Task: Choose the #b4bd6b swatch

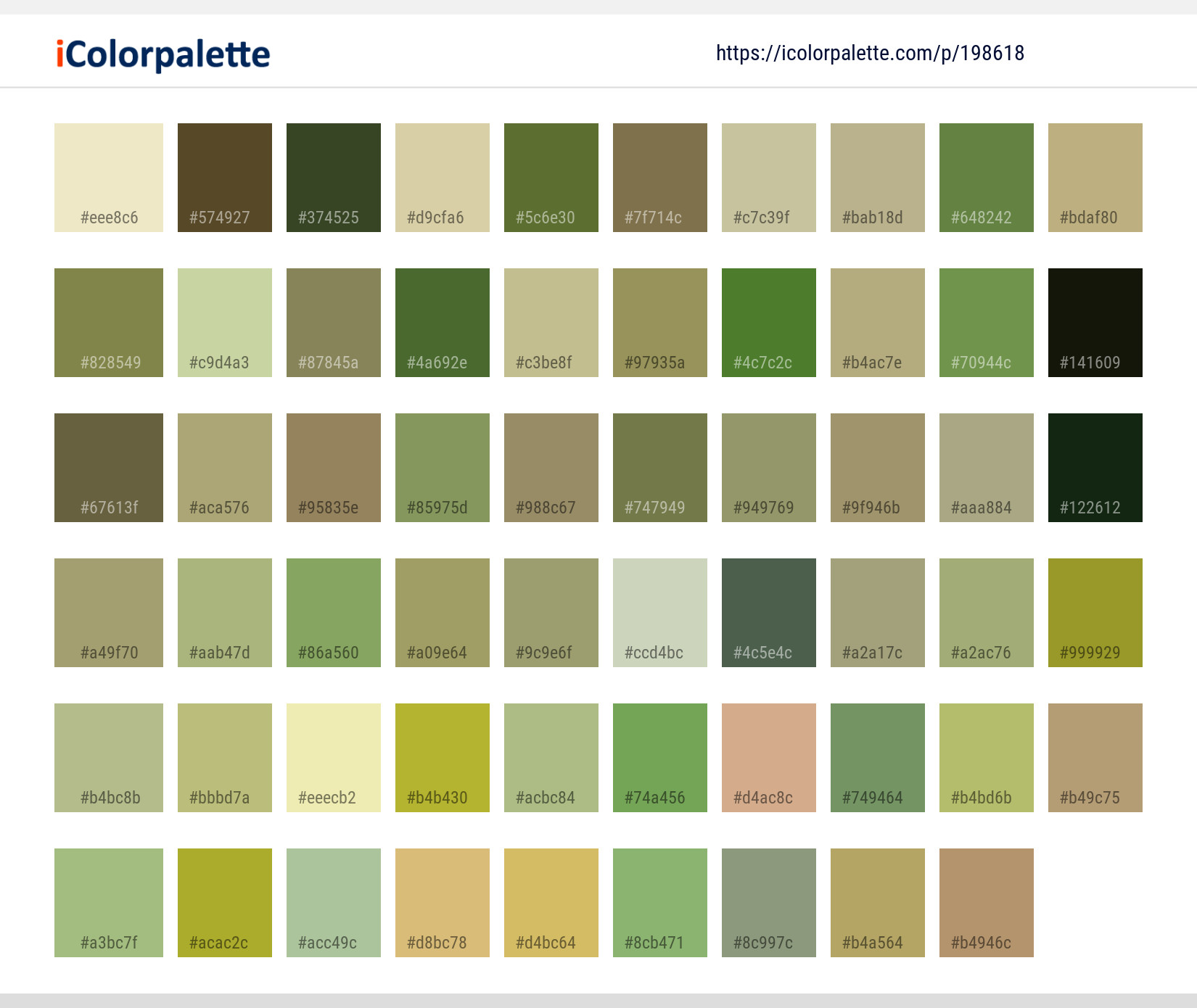Action: click(987, 758)
